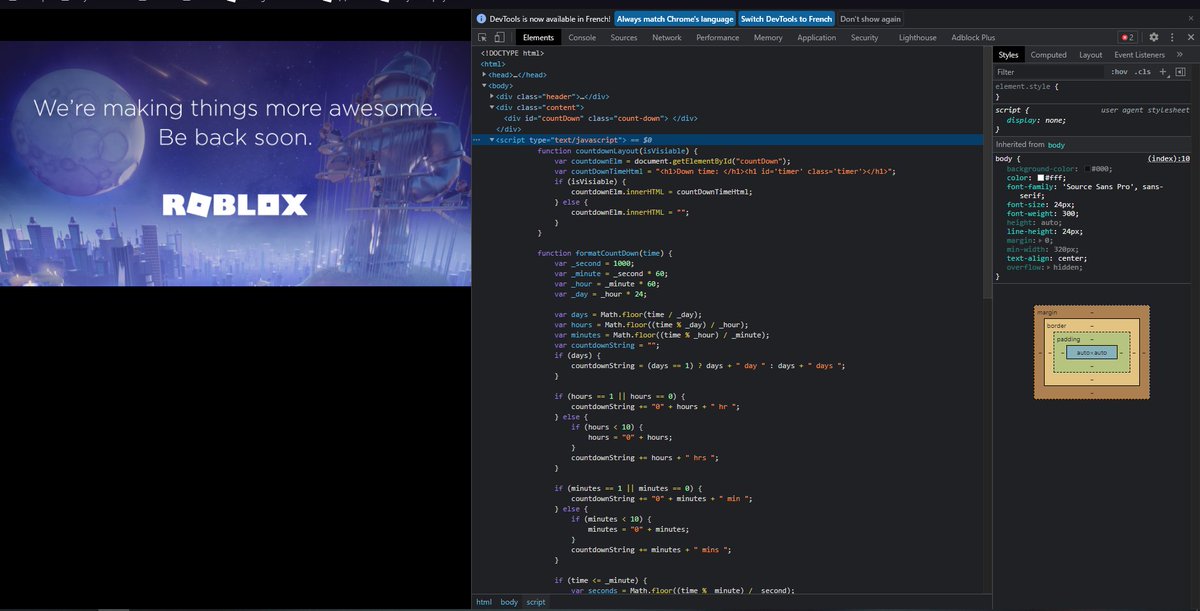
Task: Open the (index):10 source link
Action: coord(1169,159)
